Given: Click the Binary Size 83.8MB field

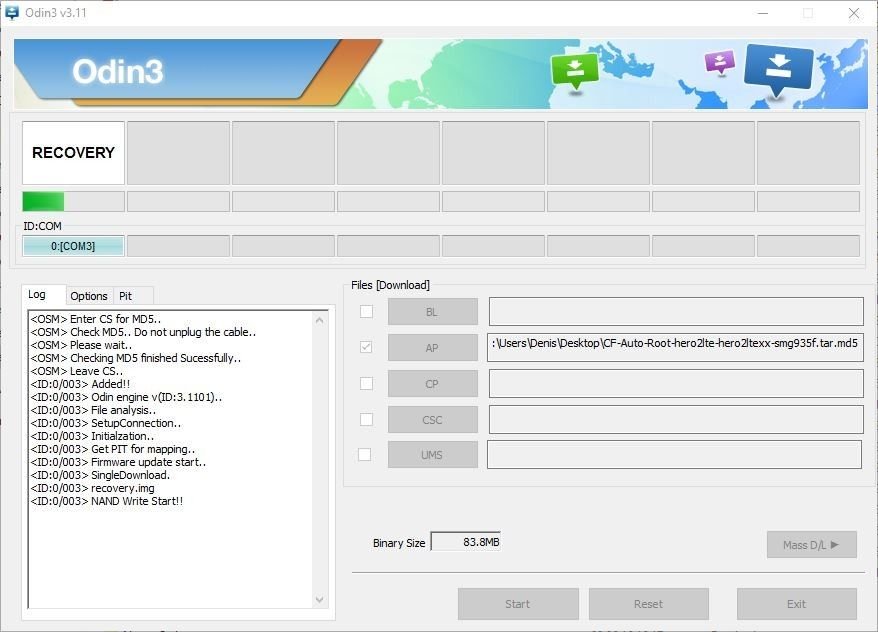Looking at the screenshot, I should coord(466,542).
